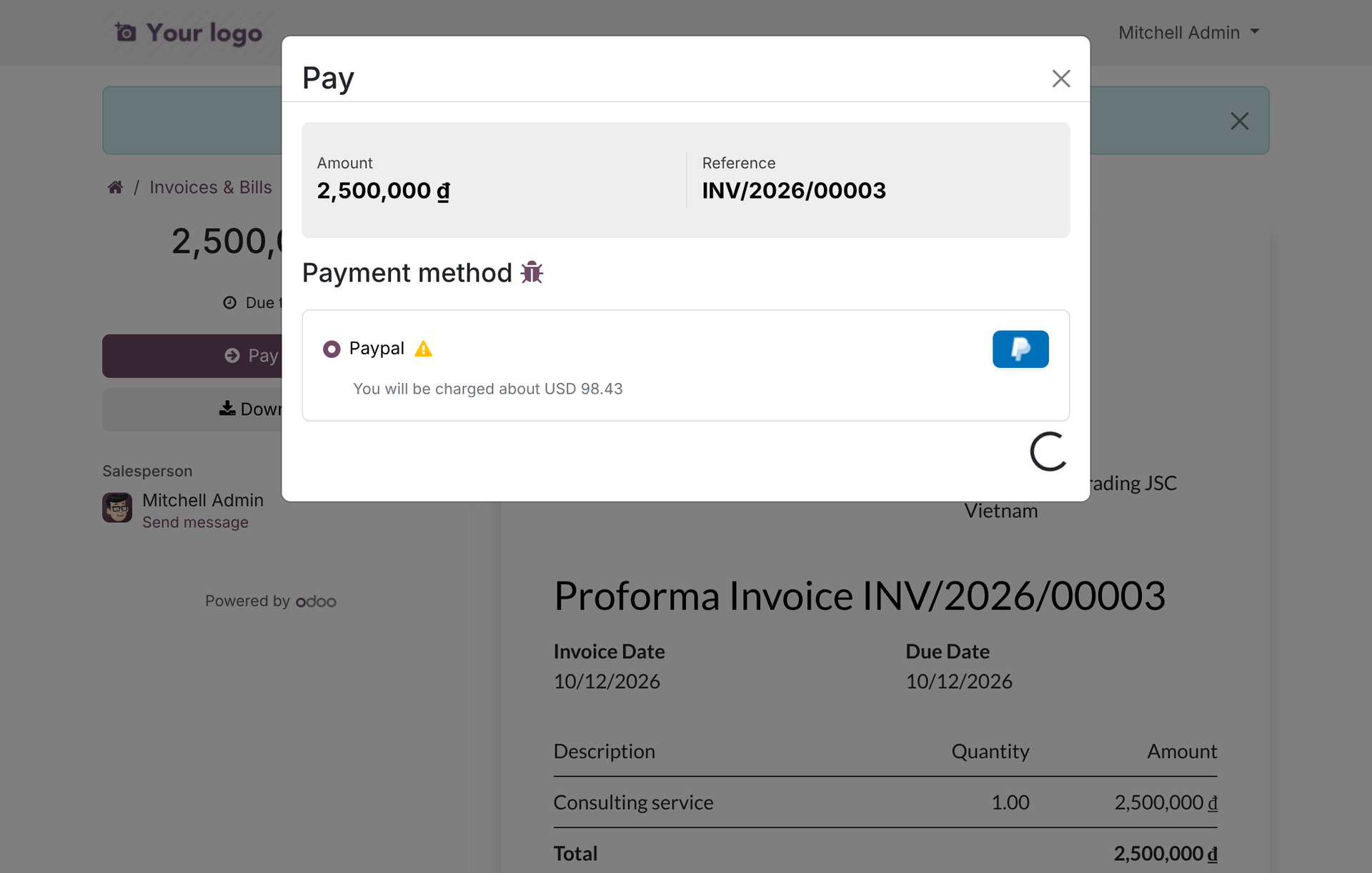Viewport: 1372px width, 873px height.
Task: Click the amount 2,500,000 ₫ in dialog
Action: point(384,191)
